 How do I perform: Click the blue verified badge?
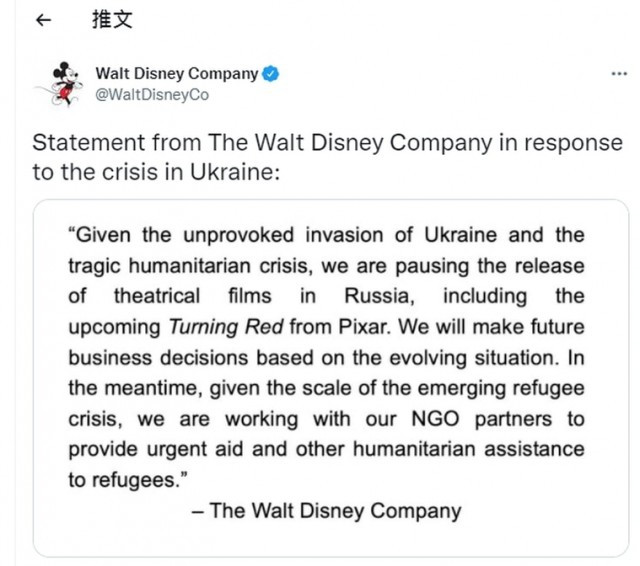pos(270,74)
